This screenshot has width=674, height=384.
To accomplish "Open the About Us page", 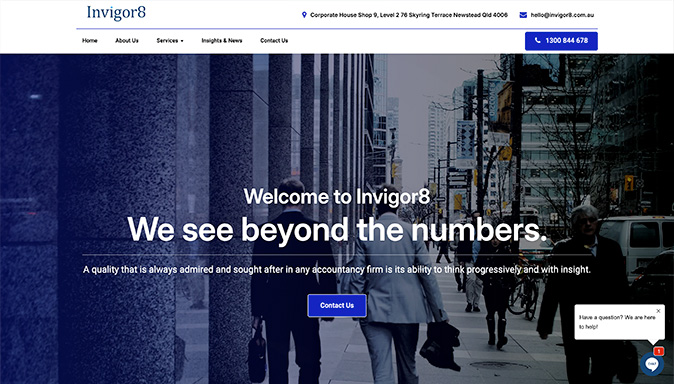I will coord(127,41).
